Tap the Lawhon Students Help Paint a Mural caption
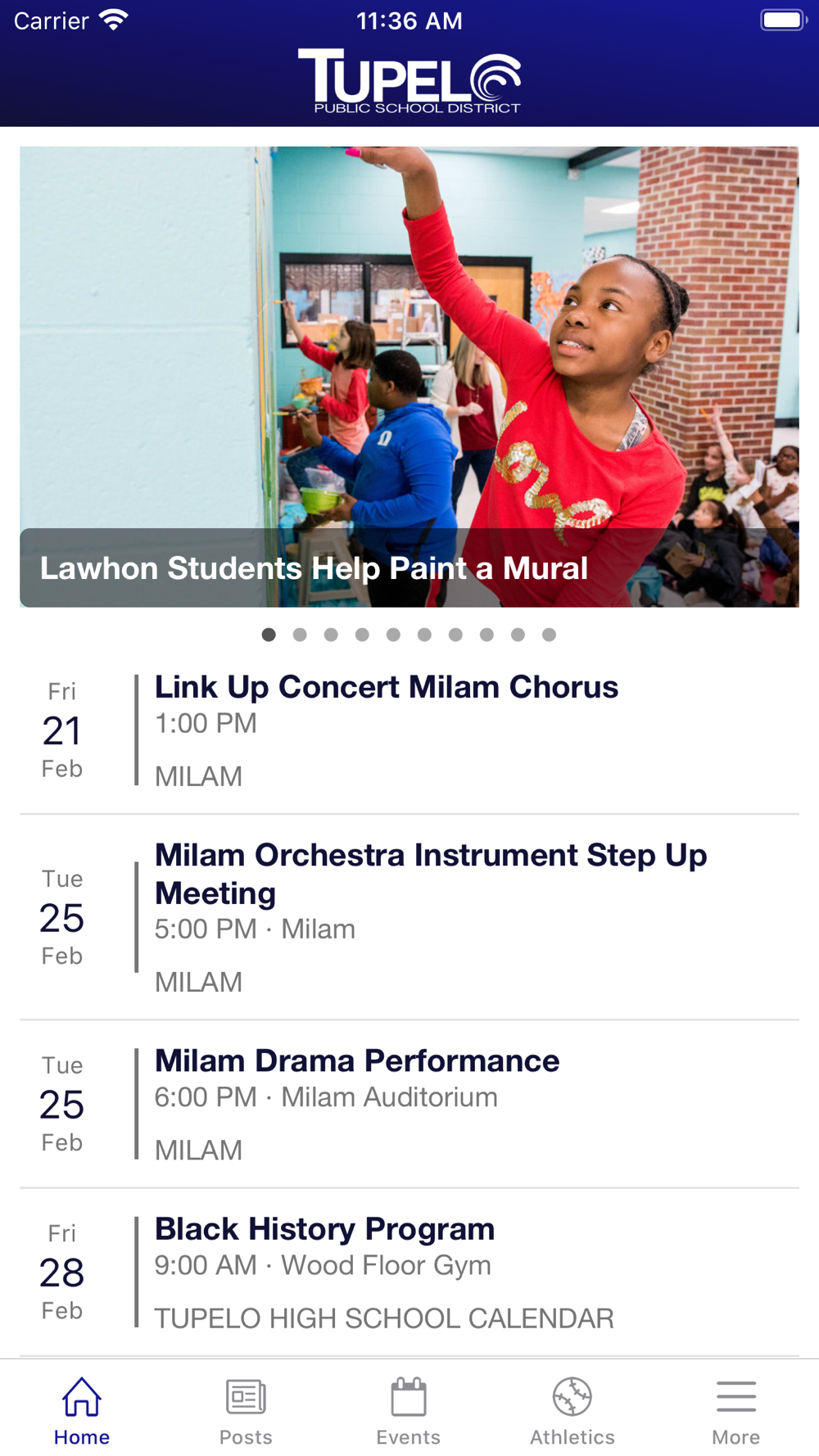The height and width of the screenshot is (1456, 819). (314, 568)
